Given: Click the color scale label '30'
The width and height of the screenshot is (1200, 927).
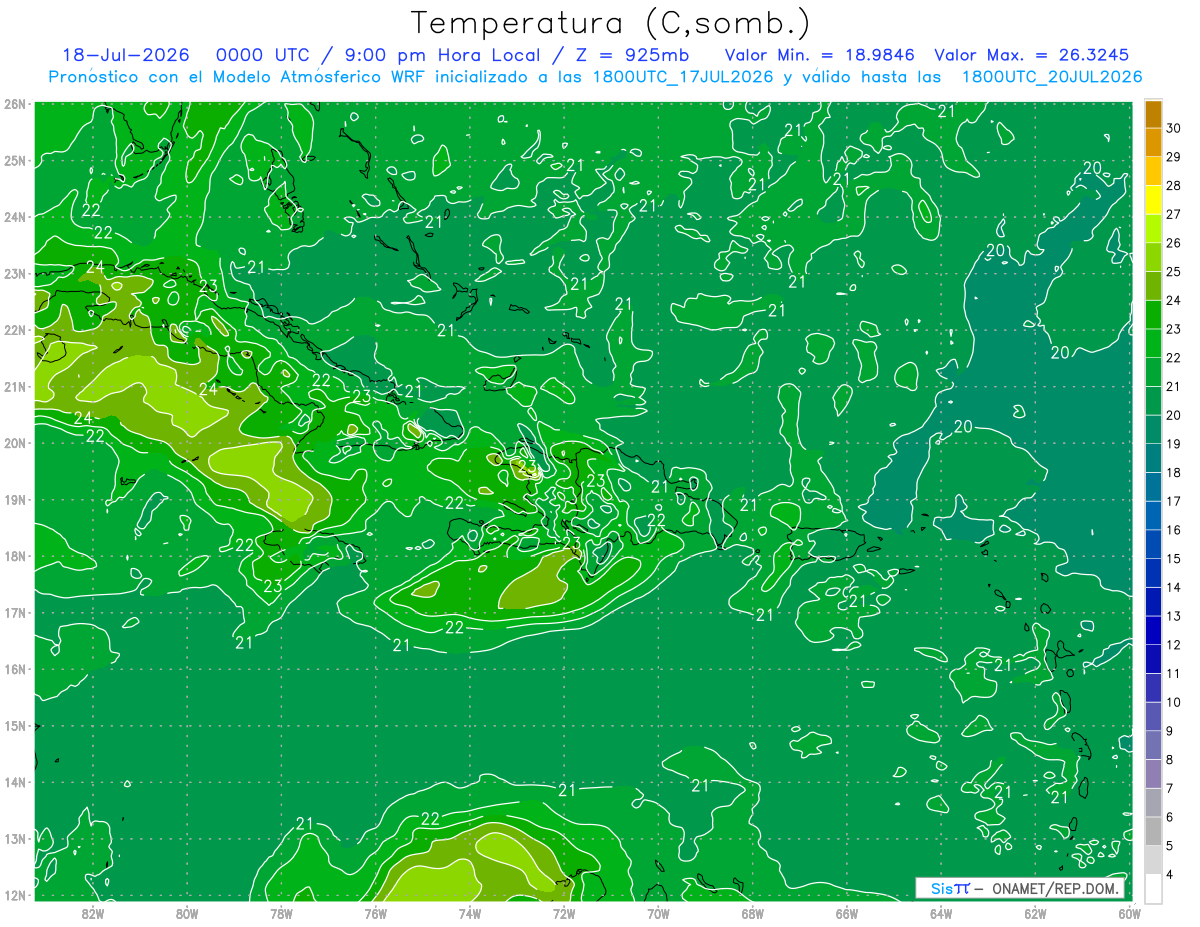Looking at the screenshot, I should [1174, 128].
